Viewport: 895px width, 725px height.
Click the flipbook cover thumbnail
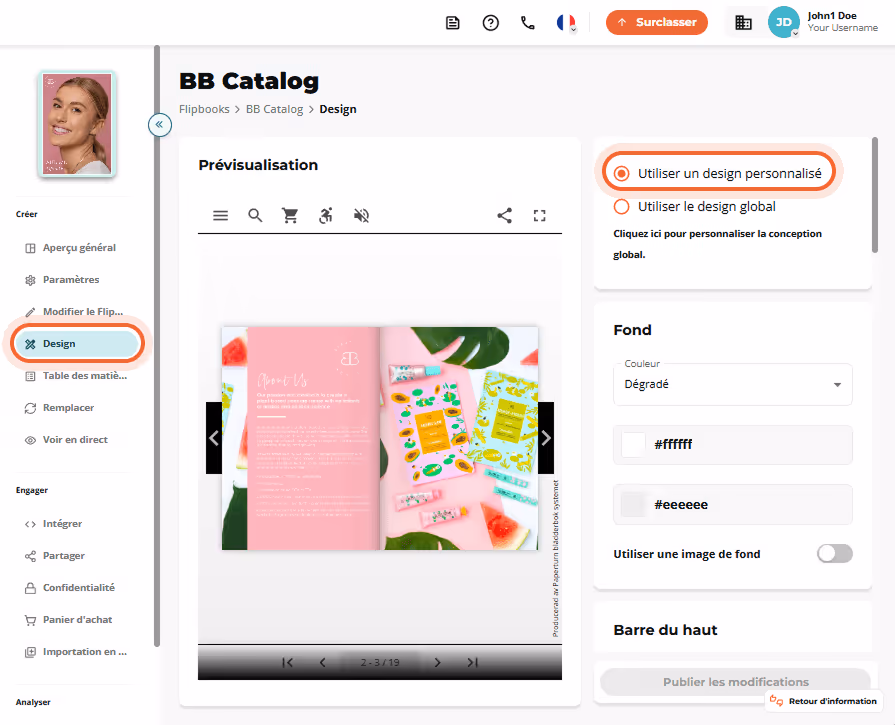(x=77, y=123)
